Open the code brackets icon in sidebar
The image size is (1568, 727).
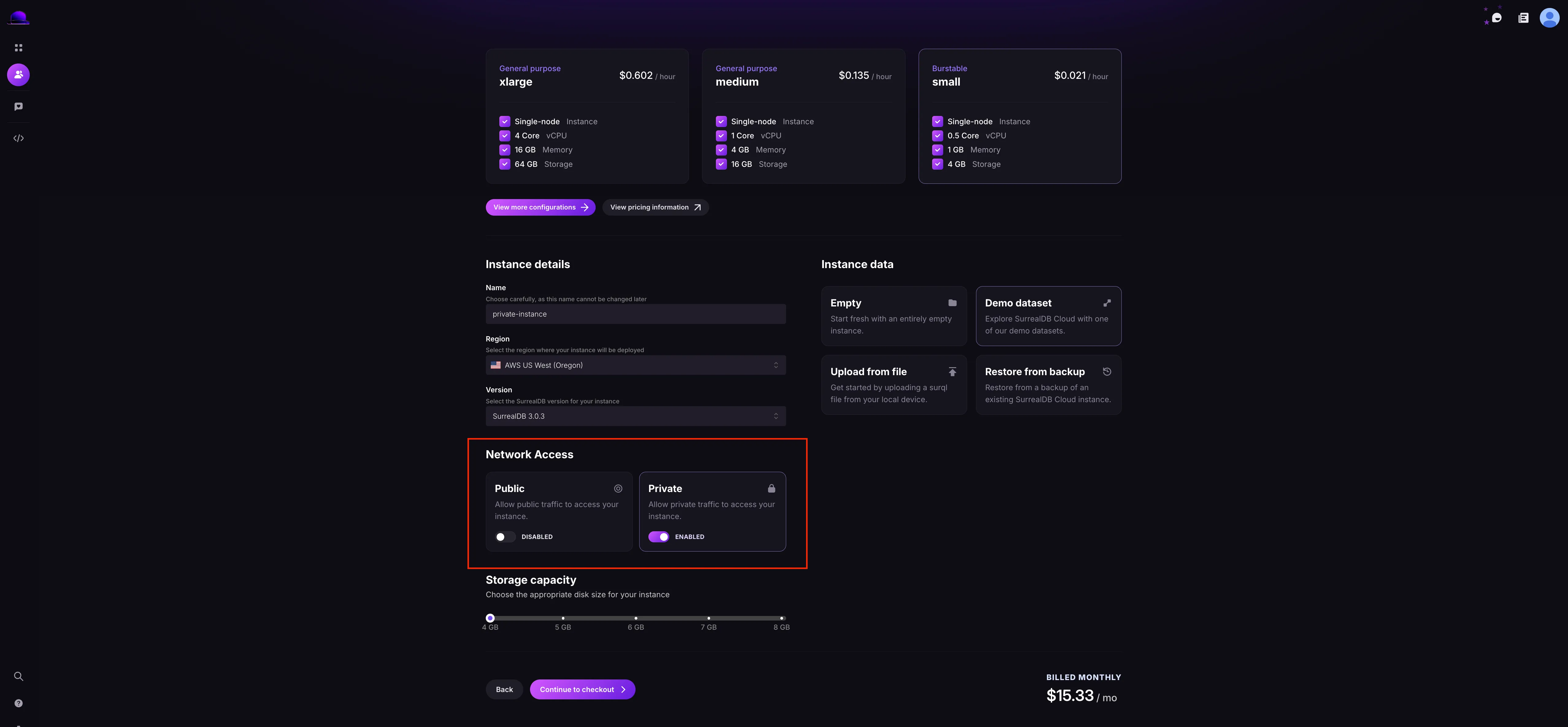tap(18, 138)
